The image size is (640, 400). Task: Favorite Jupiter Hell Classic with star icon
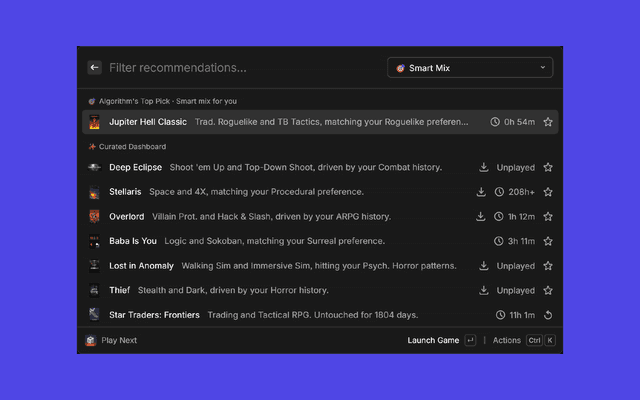(548, 122)
